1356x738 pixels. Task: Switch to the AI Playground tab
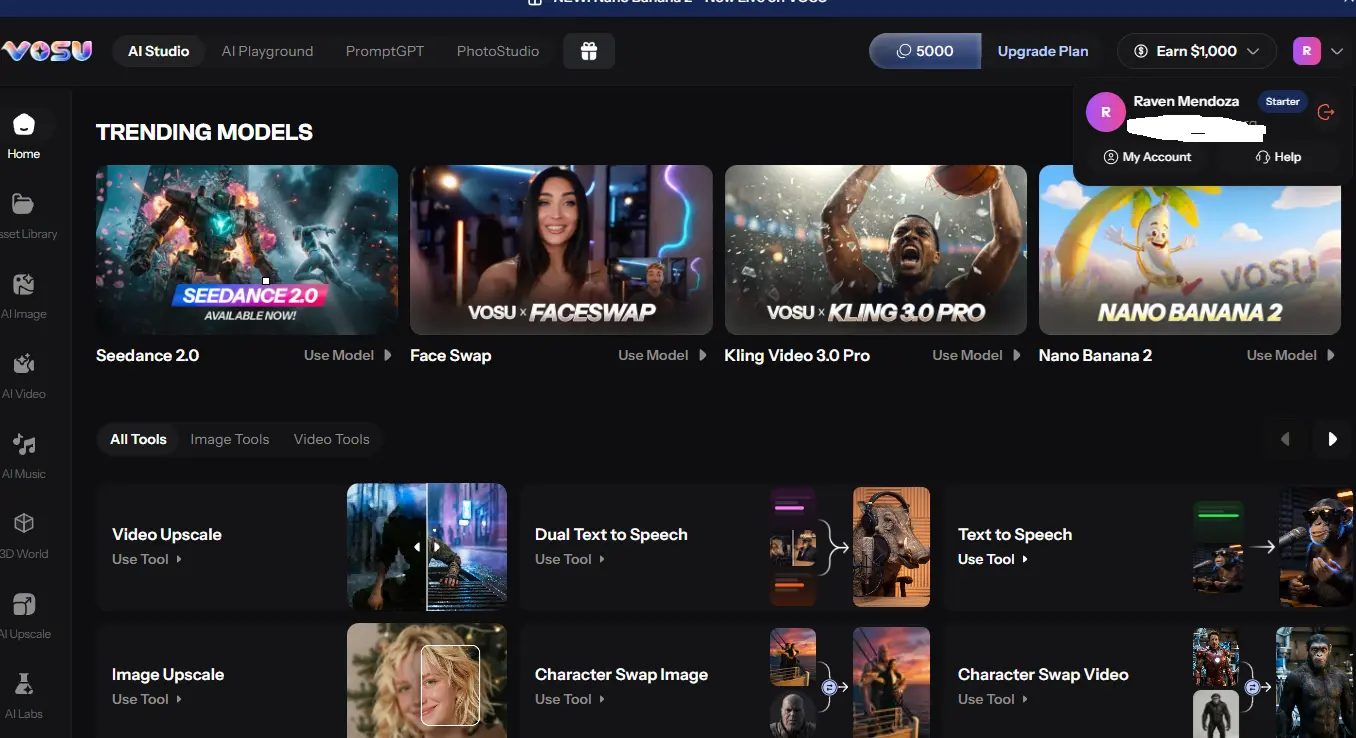tap(267, 51)
